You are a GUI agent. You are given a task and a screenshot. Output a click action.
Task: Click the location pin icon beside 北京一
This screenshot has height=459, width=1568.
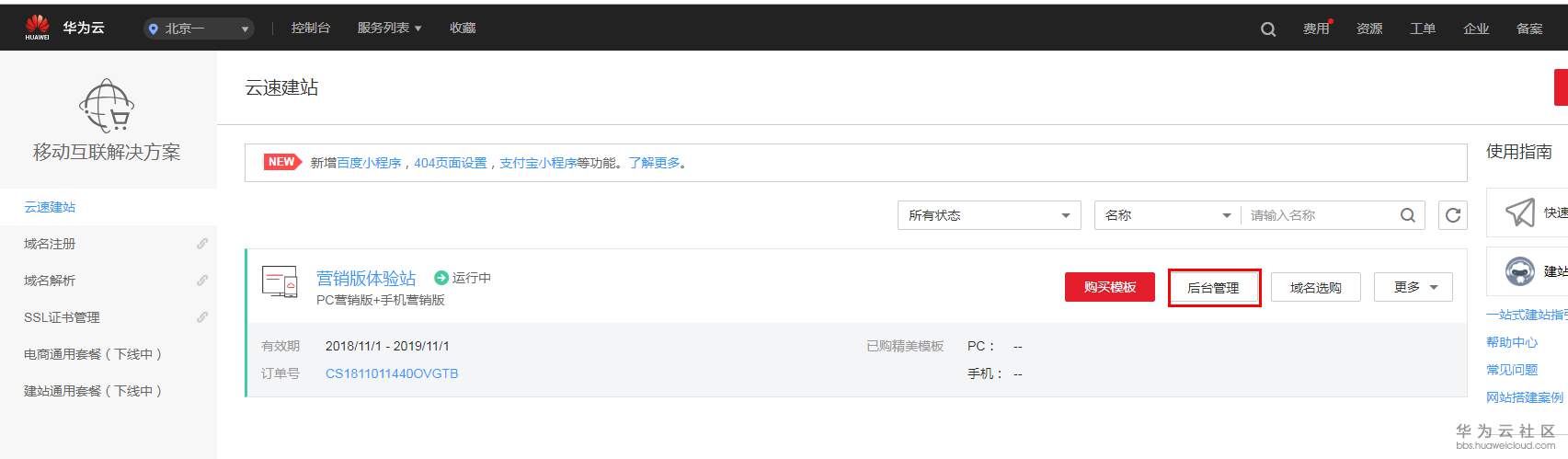(154, 29)
